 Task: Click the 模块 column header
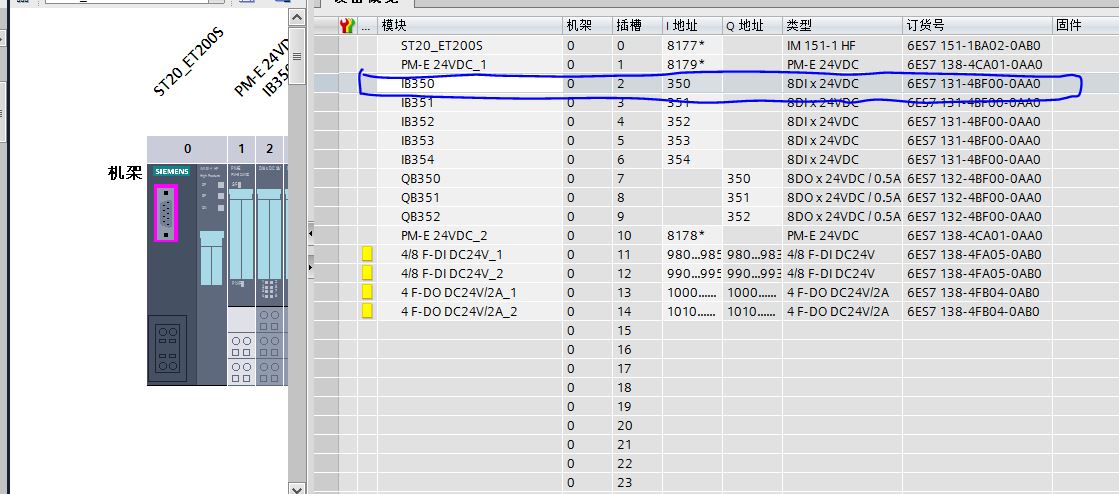pos(470,26)
